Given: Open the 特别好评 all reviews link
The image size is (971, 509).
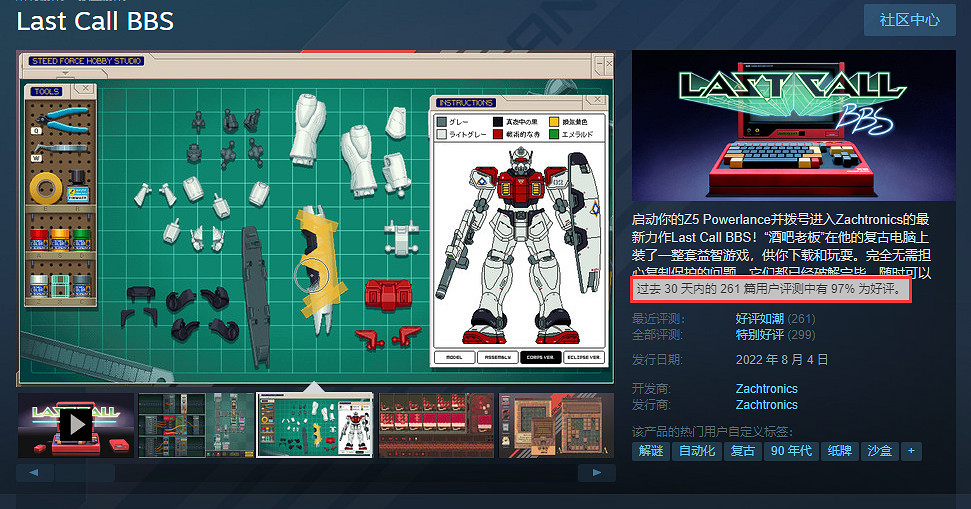Looking at the screenshot, I should pos(759,335).
